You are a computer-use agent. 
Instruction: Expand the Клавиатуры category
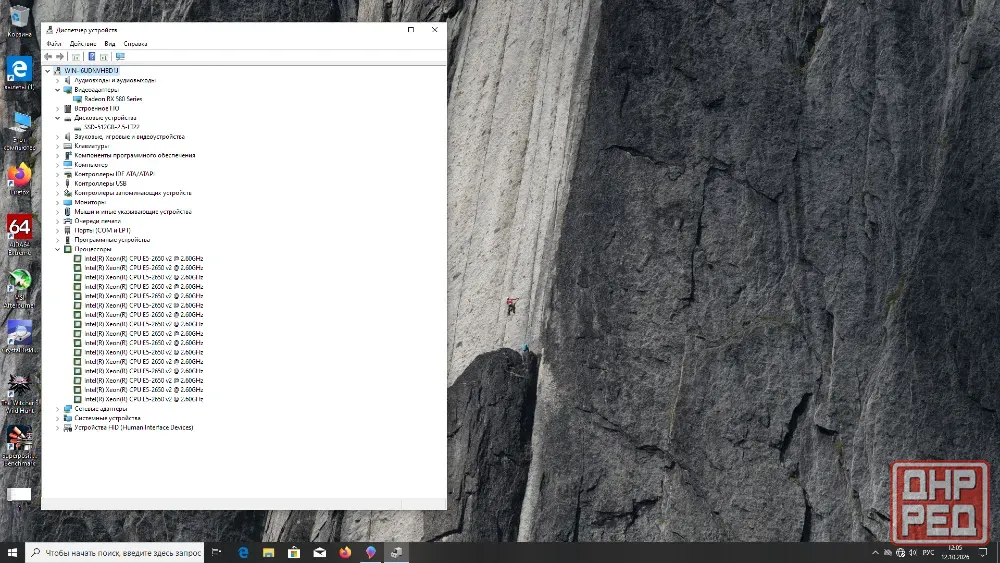click(57, 146)
